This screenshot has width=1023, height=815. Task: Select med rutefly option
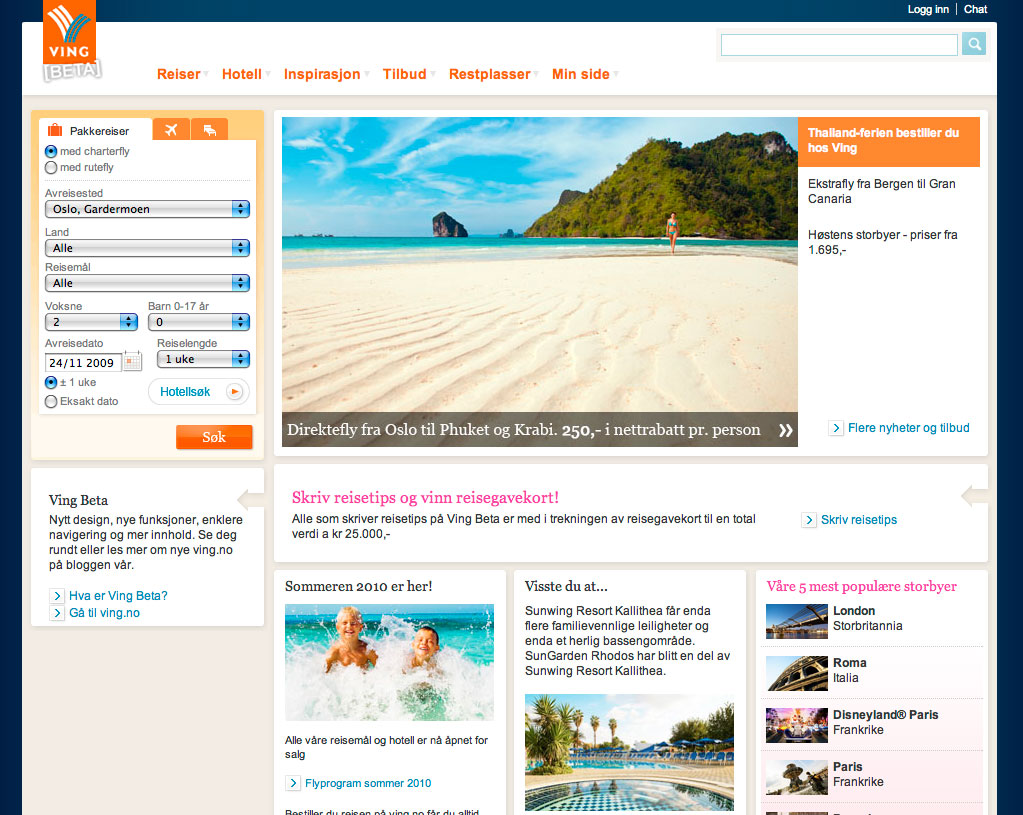point(51,168)
